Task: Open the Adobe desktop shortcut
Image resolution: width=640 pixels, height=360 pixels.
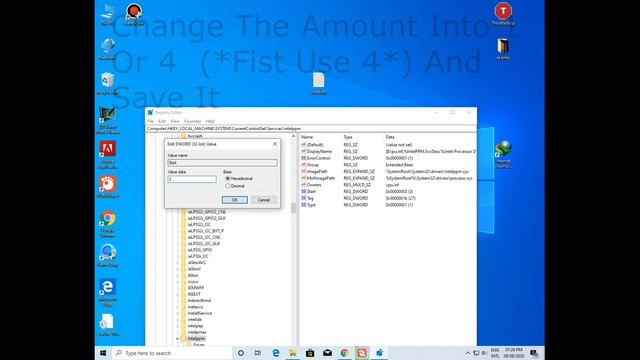Action: [107, 154]
